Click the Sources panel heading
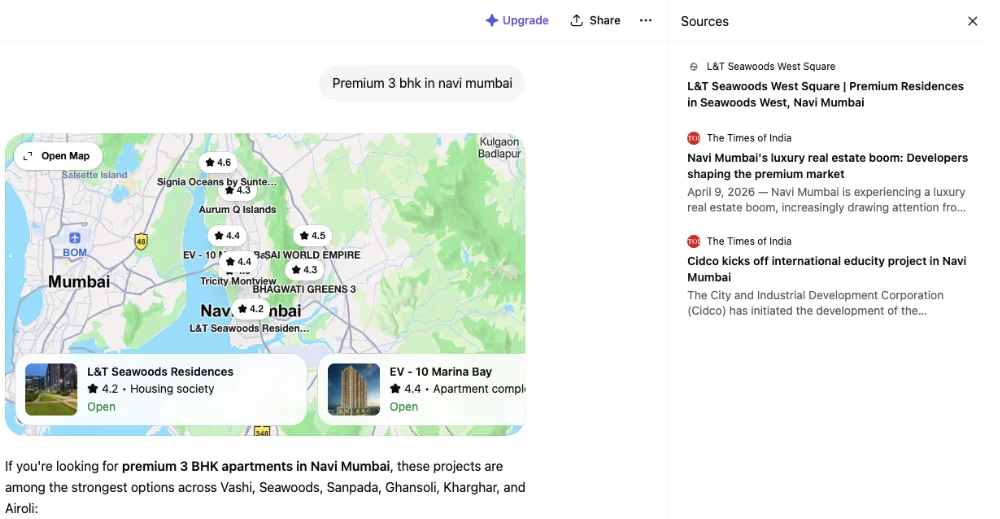The width and height of the screenshot is (1000, 519). point(704,21)
